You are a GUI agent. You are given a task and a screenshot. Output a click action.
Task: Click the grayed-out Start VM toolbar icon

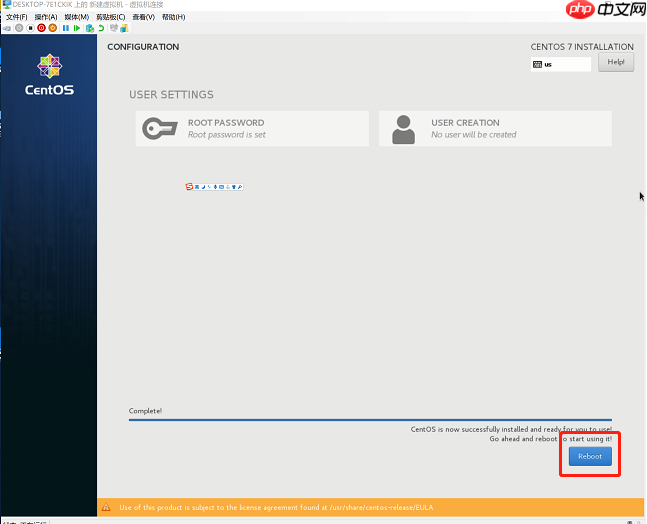[19, 28]
